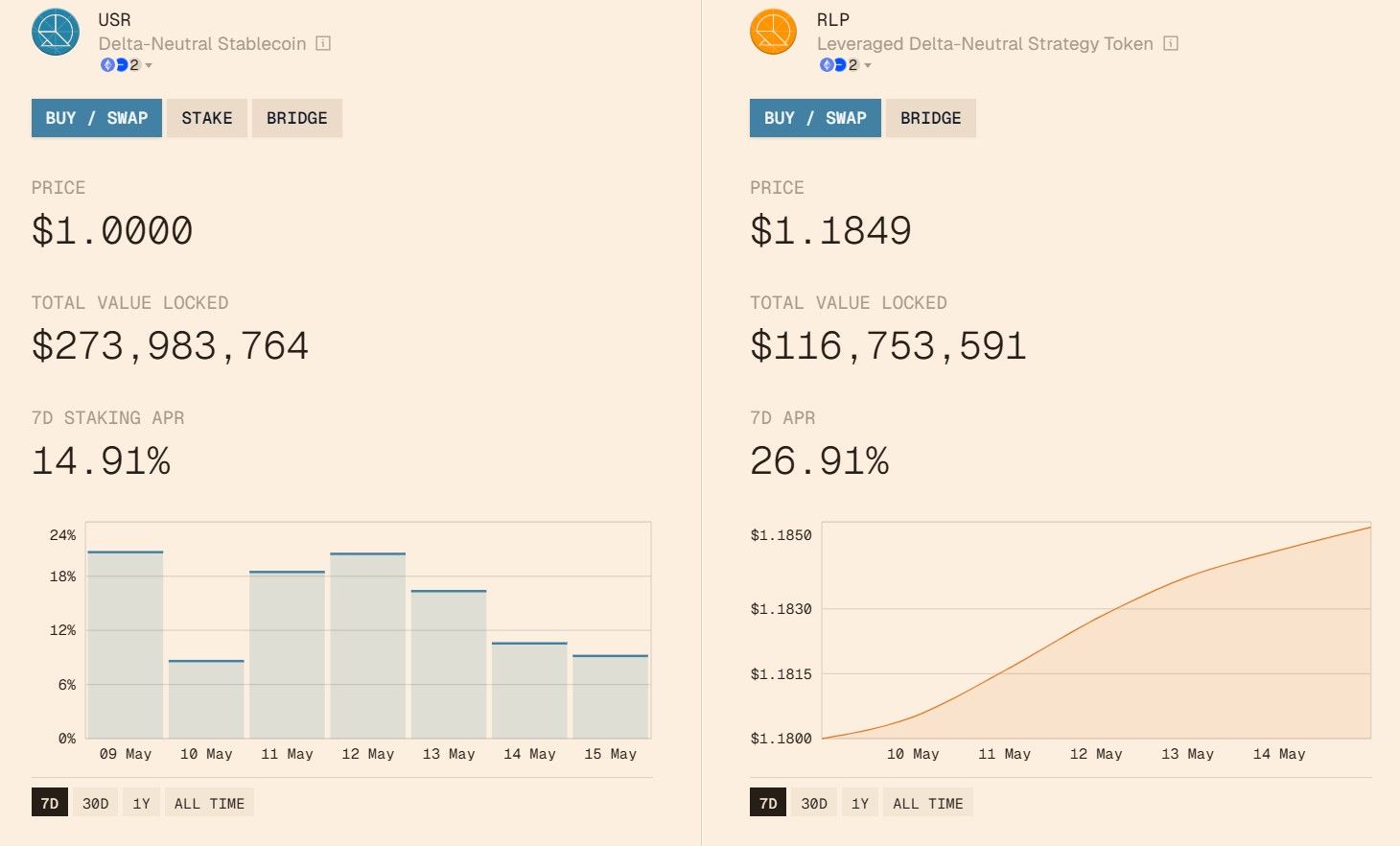
Task: Click the 10 May bar in APR chart
Action: [x=206, y=699]
